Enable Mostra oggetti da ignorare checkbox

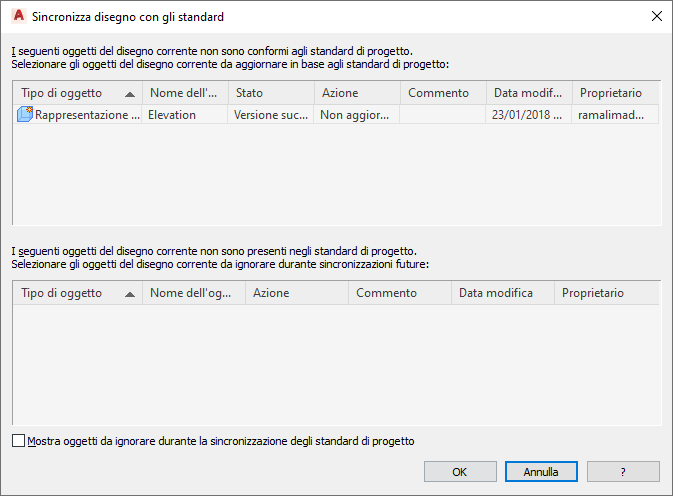coord(20,441)
